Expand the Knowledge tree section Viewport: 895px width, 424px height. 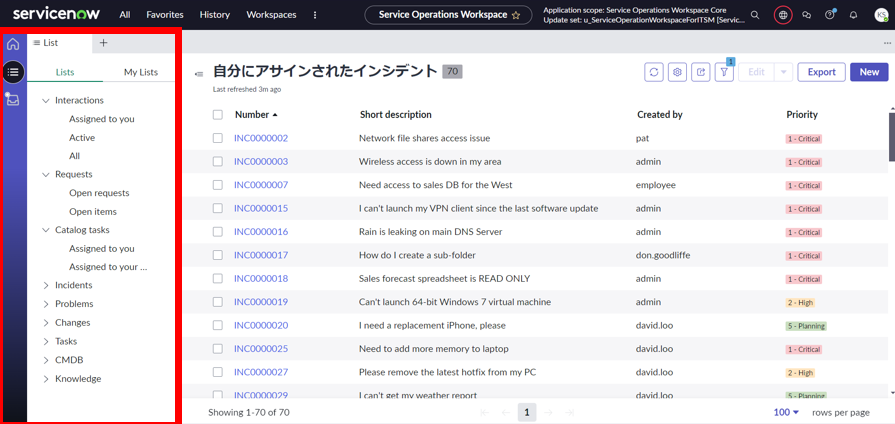pos(46,379)
